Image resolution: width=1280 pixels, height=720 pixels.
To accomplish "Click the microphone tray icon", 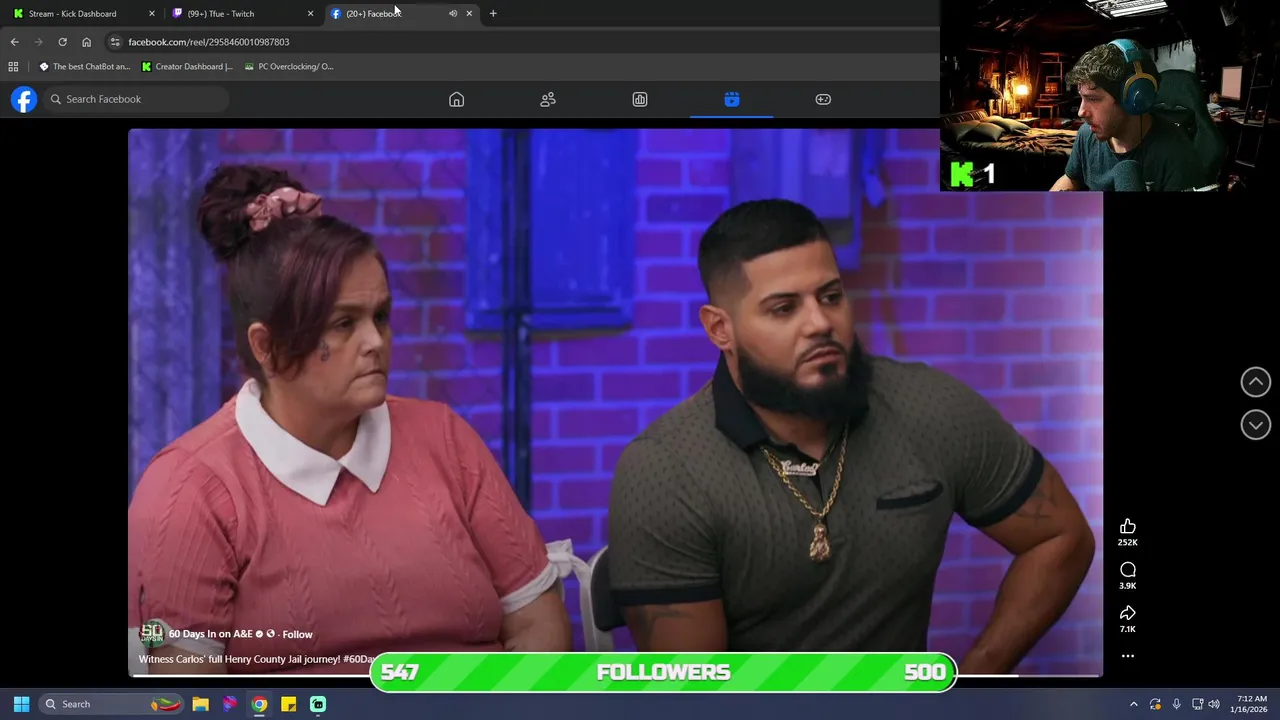I will (1176, 704).
